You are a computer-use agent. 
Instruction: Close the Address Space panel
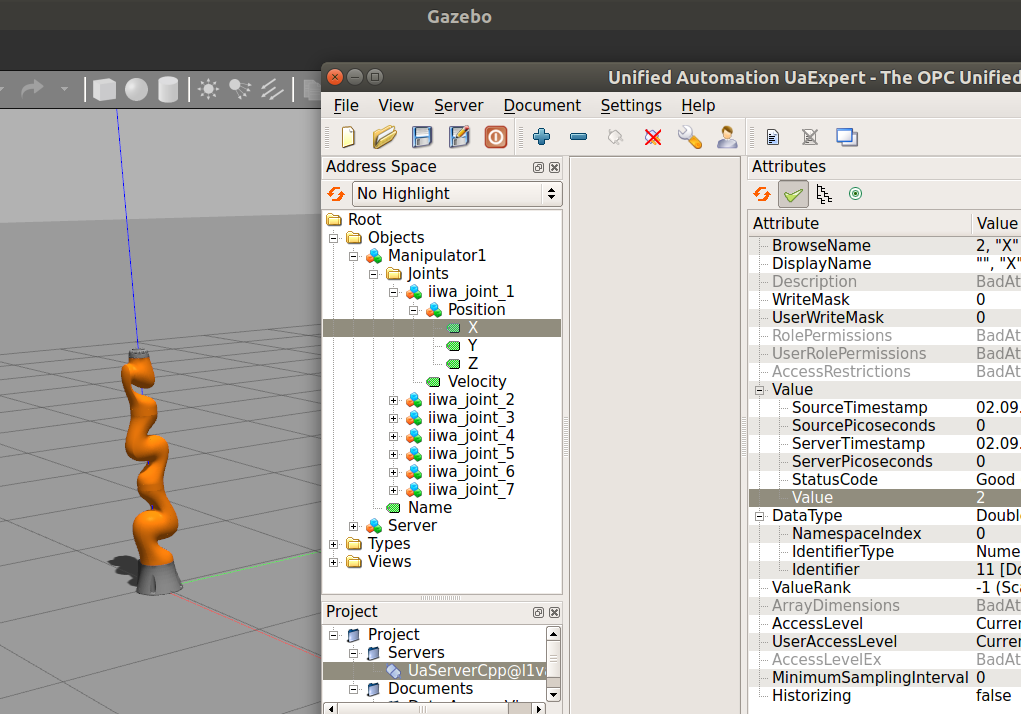pos(554,167)
